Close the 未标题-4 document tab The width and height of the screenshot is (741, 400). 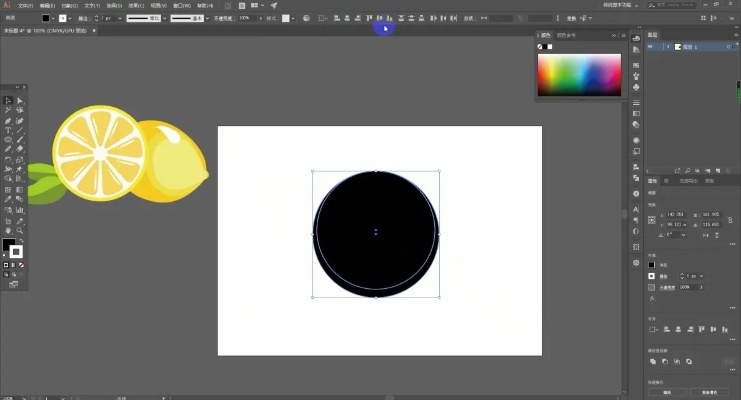click(94, 30)
